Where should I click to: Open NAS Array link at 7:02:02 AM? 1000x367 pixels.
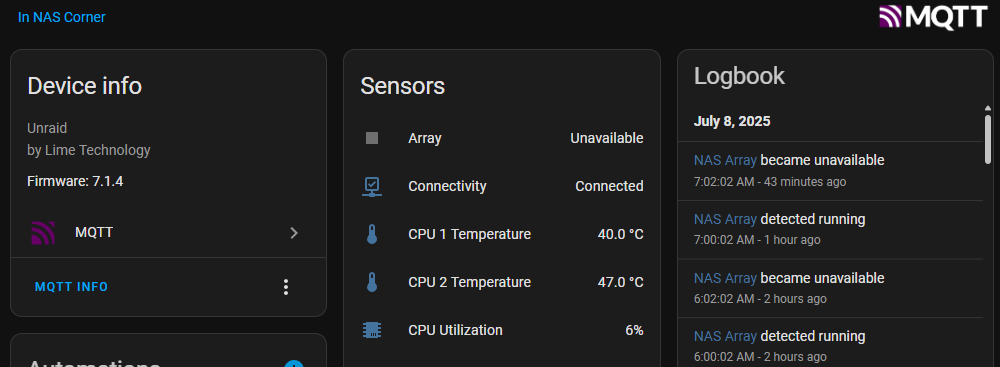tap(725, 160)
